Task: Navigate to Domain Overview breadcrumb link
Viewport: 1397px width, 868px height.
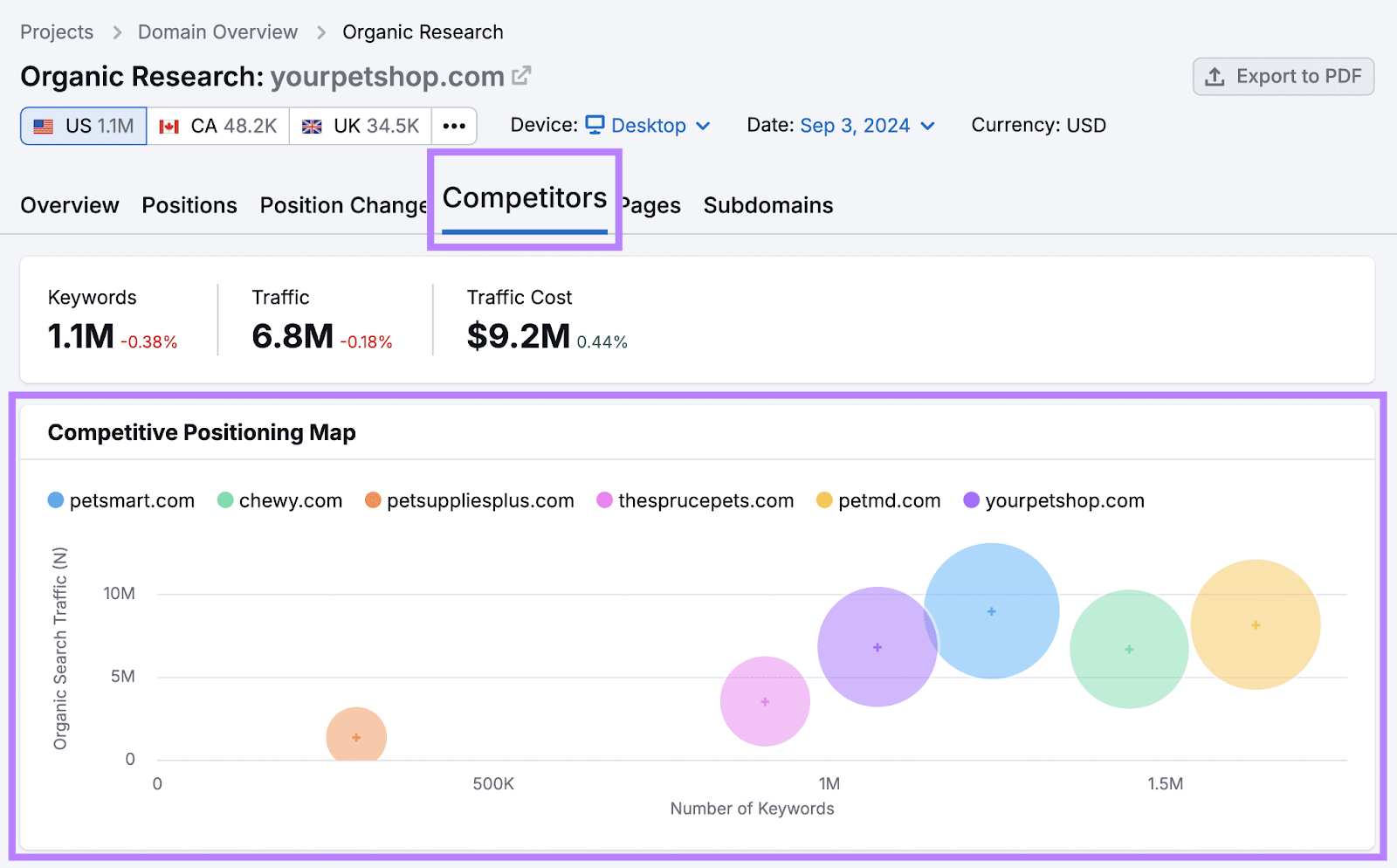Action: 217,31
